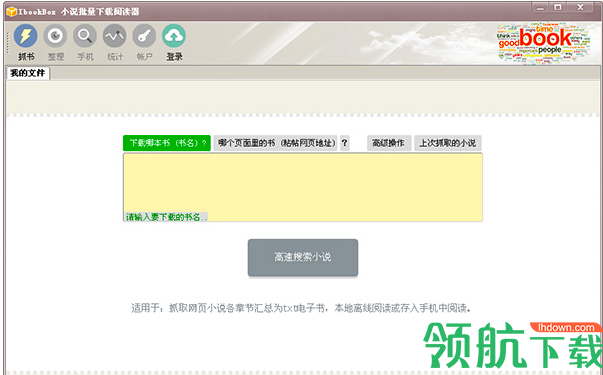This screenshot has height=375, width=603.
Task: Click the 请输入要下载的书名 placeholder text
Action: click(166, 217)
